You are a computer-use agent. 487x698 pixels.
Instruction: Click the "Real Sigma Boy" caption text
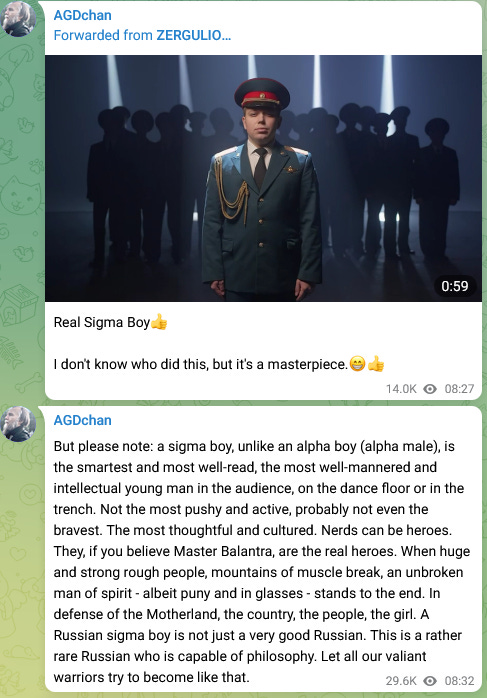tap(102, 322)
